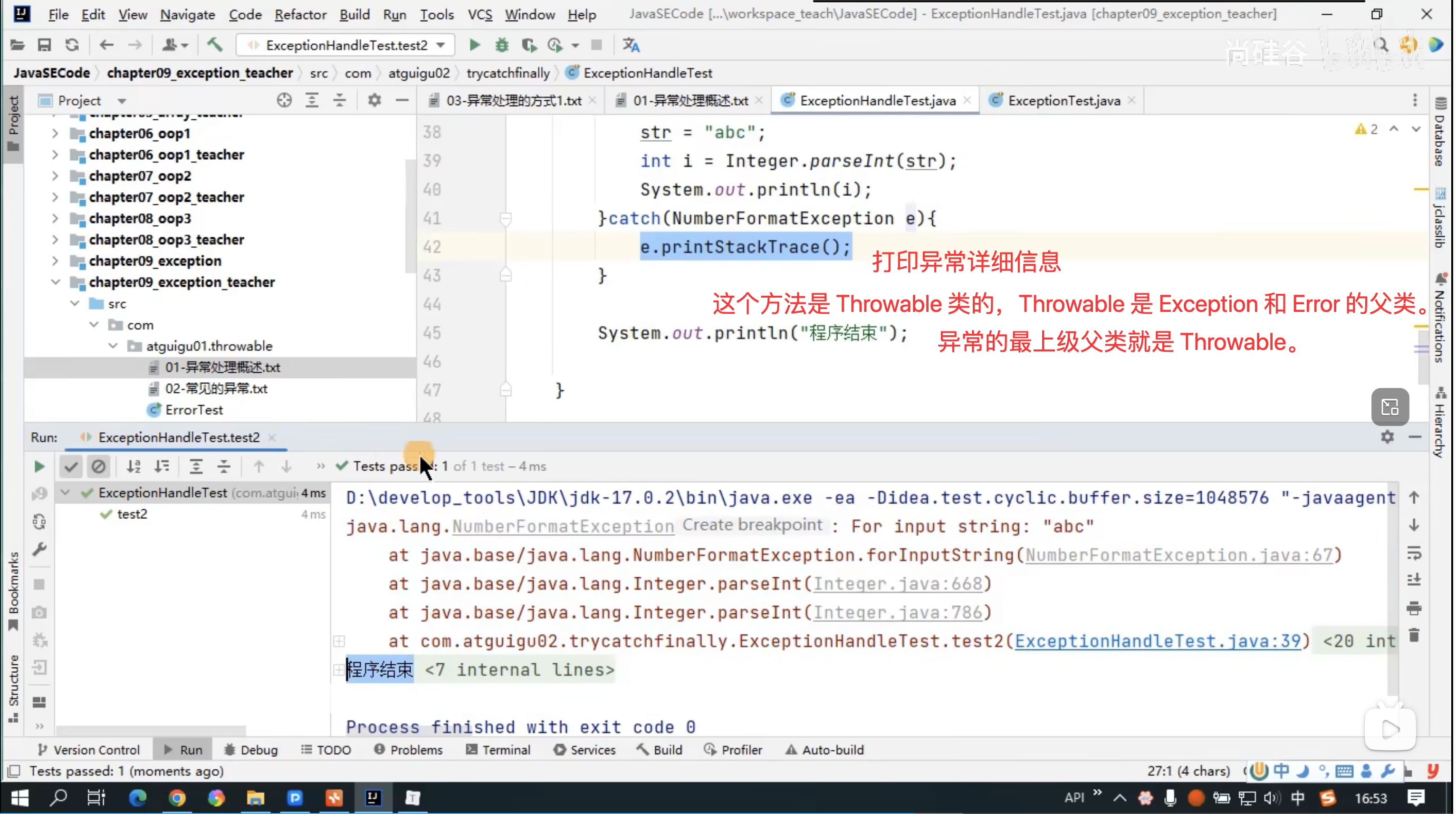Screen dimensions: 1456x814
Task: Click the Save All floppy icon
Action: point(44,45)
